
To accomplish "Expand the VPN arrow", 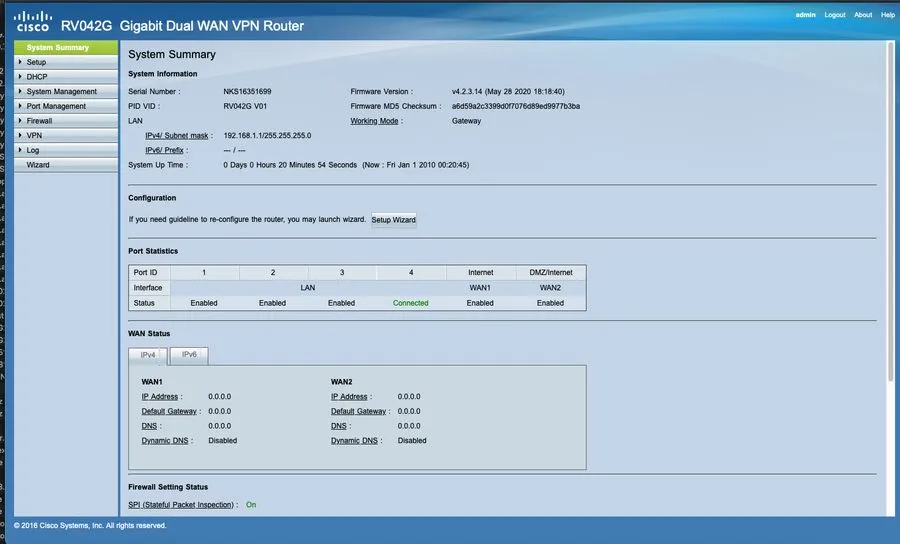I will pyautogui.click(x=20, y=135).
